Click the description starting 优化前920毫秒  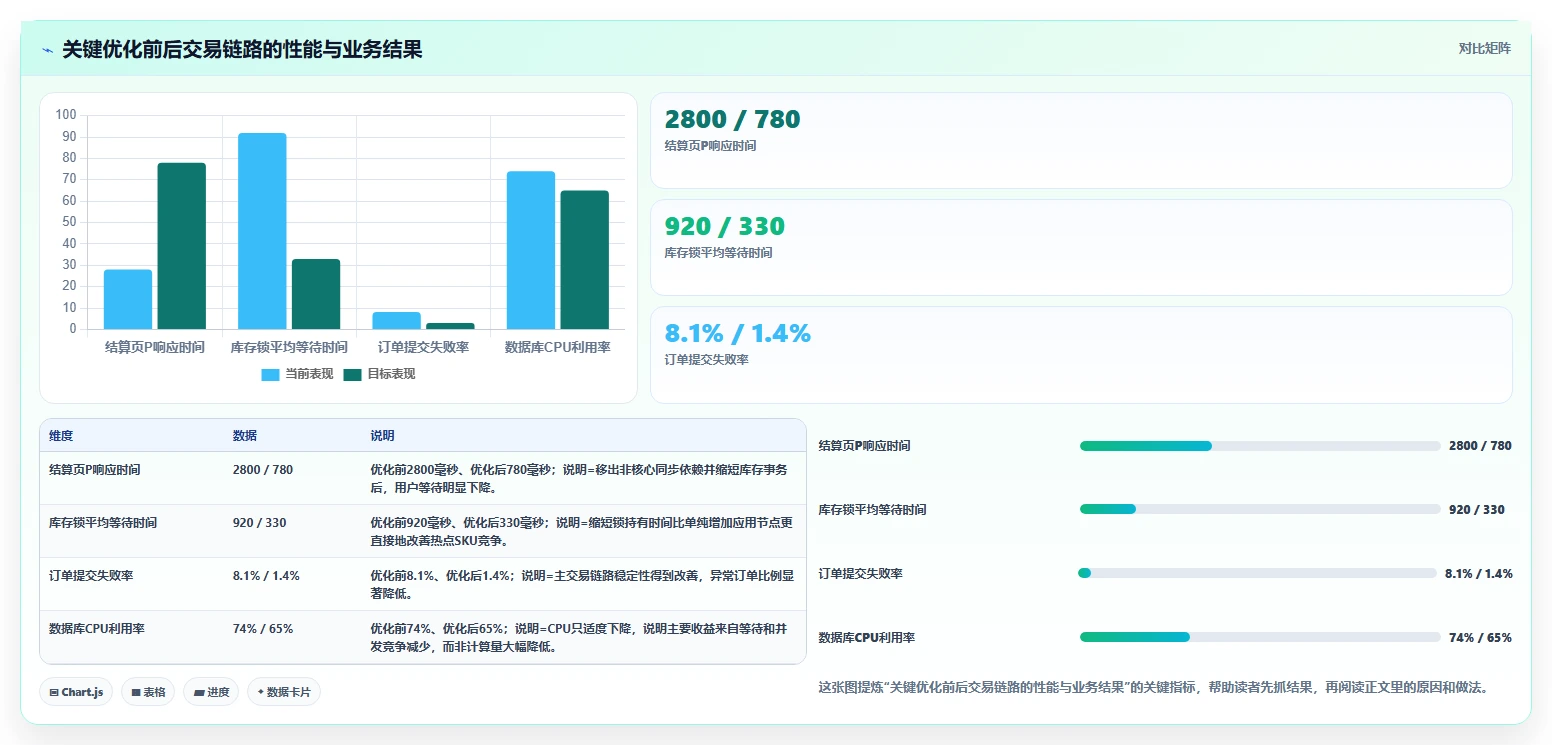[x=582, y=531]
